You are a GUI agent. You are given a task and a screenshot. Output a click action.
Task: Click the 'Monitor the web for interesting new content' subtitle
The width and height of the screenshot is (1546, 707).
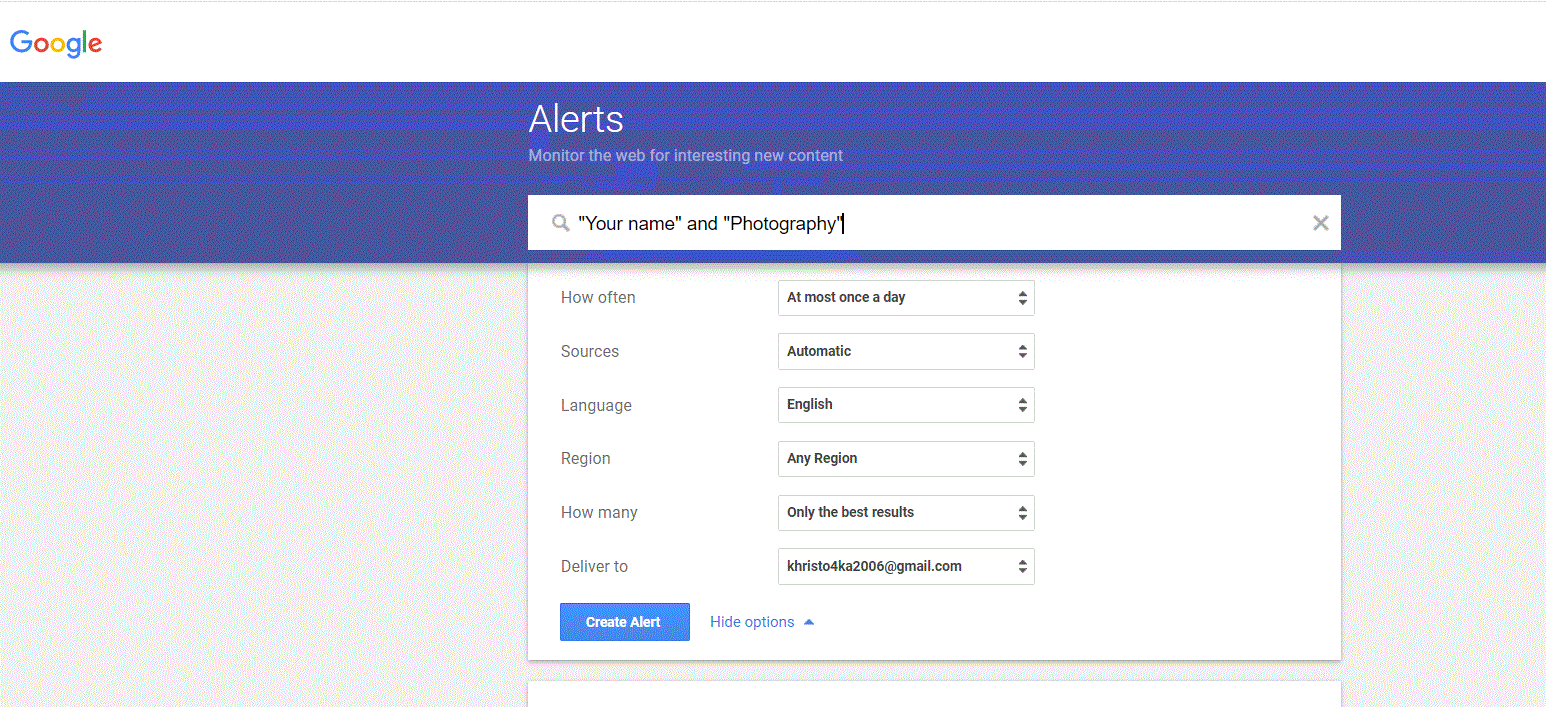tap(686, 156)
